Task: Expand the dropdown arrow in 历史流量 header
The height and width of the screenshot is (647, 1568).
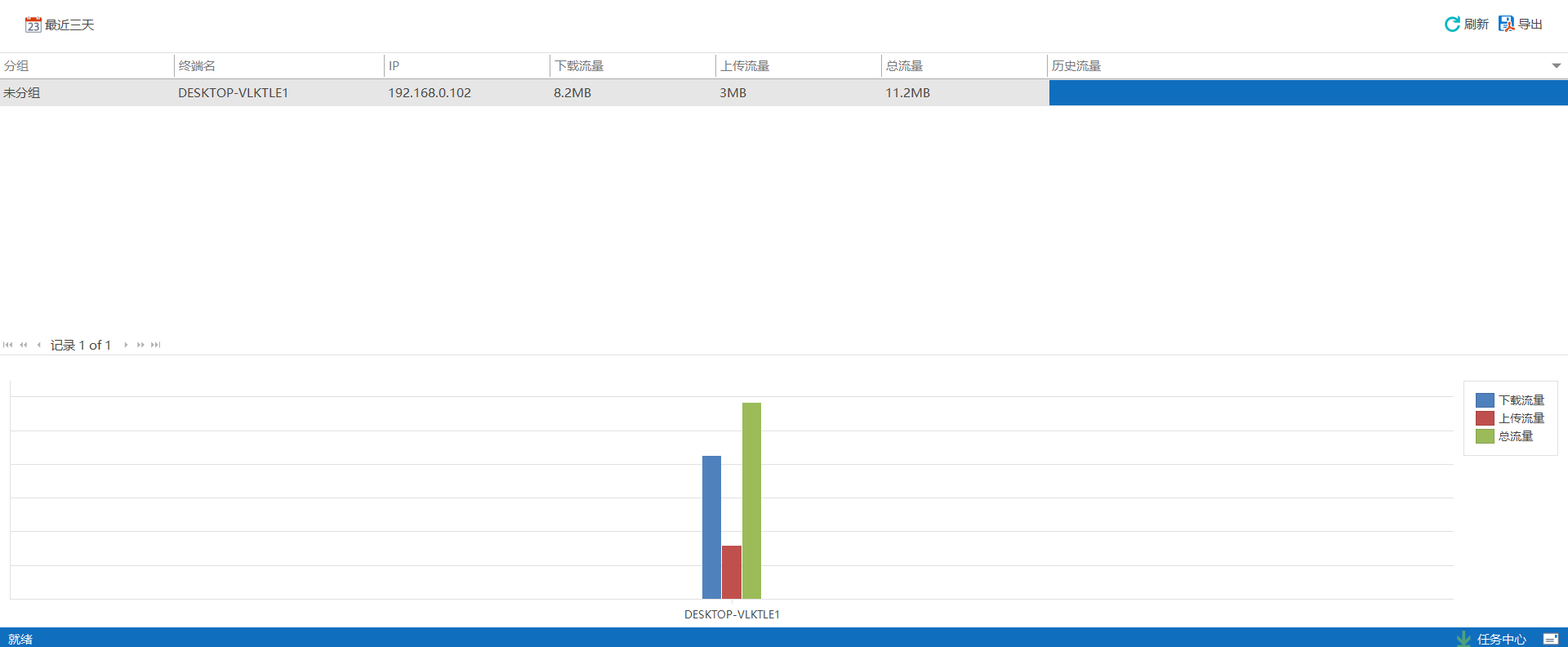Action: tap(1556, 66)
